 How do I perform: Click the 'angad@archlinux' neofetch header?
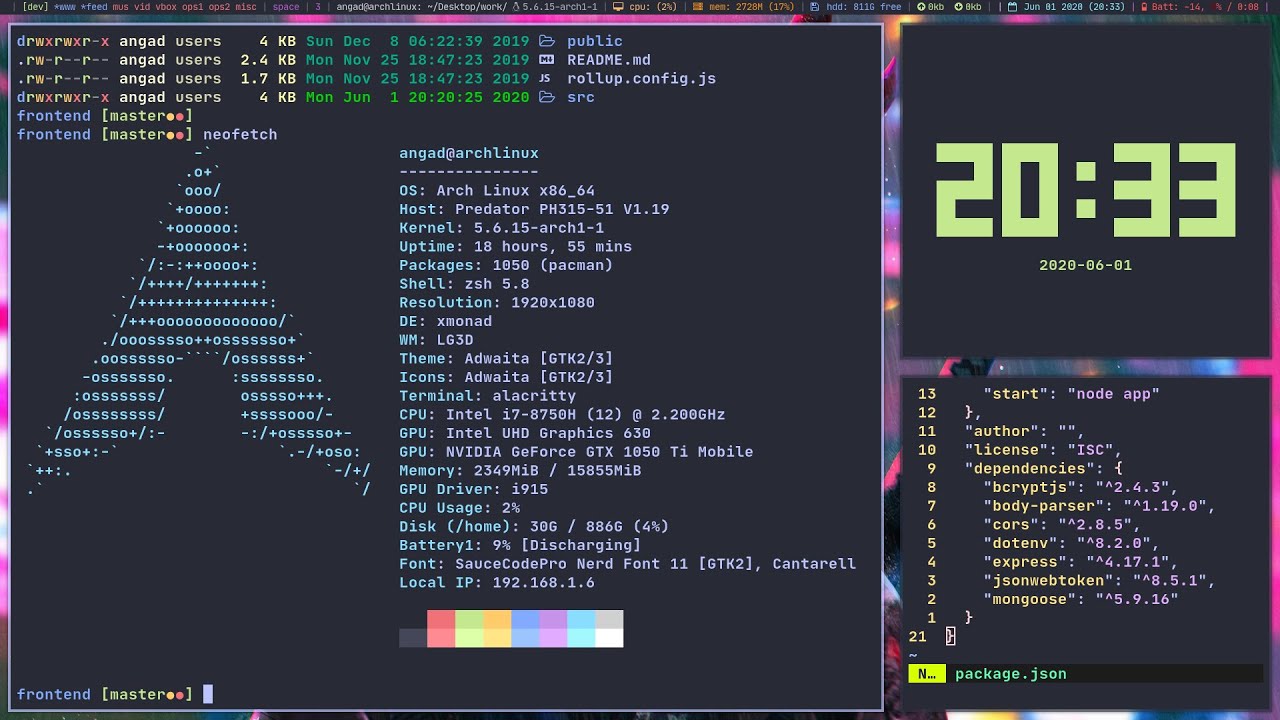click(x=469, y=153)
